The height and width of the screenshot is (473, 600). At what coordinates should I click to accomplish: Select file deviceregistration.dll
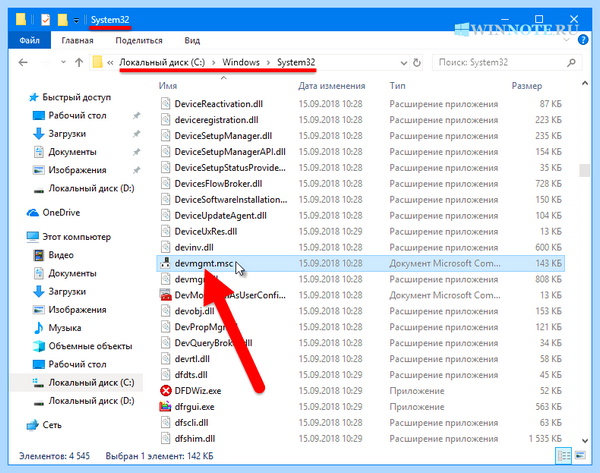tap(216, 120)
